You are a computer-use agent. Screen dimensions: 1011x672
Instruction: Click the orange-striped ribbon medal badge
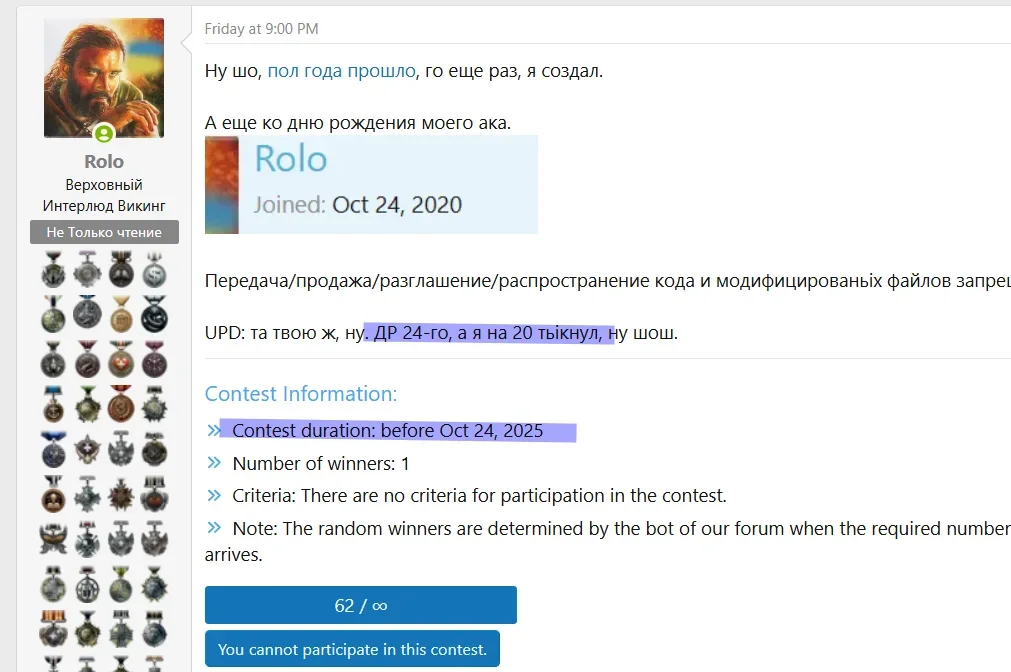(54, 630)
